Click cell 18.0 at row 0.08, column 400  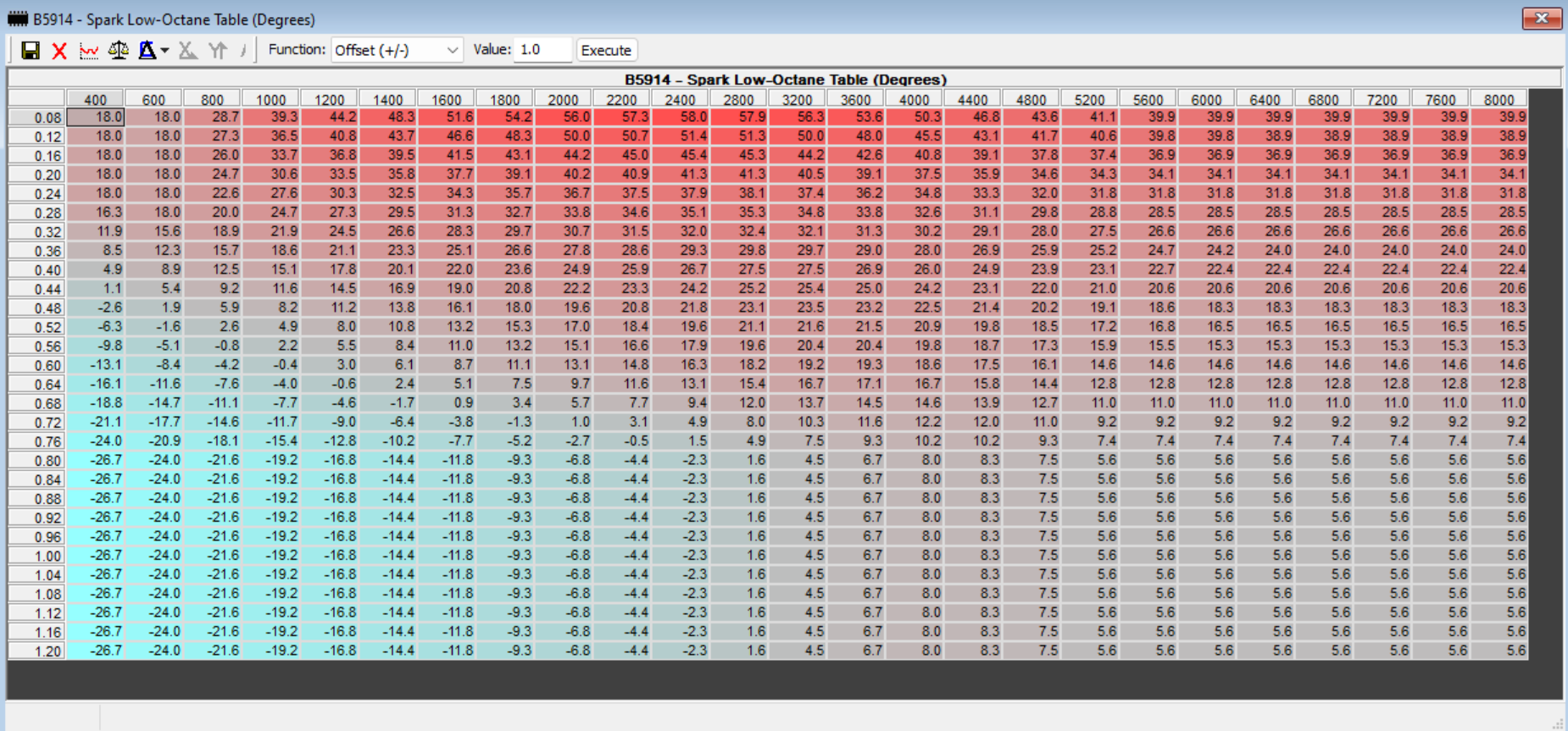tap(96, 117)
